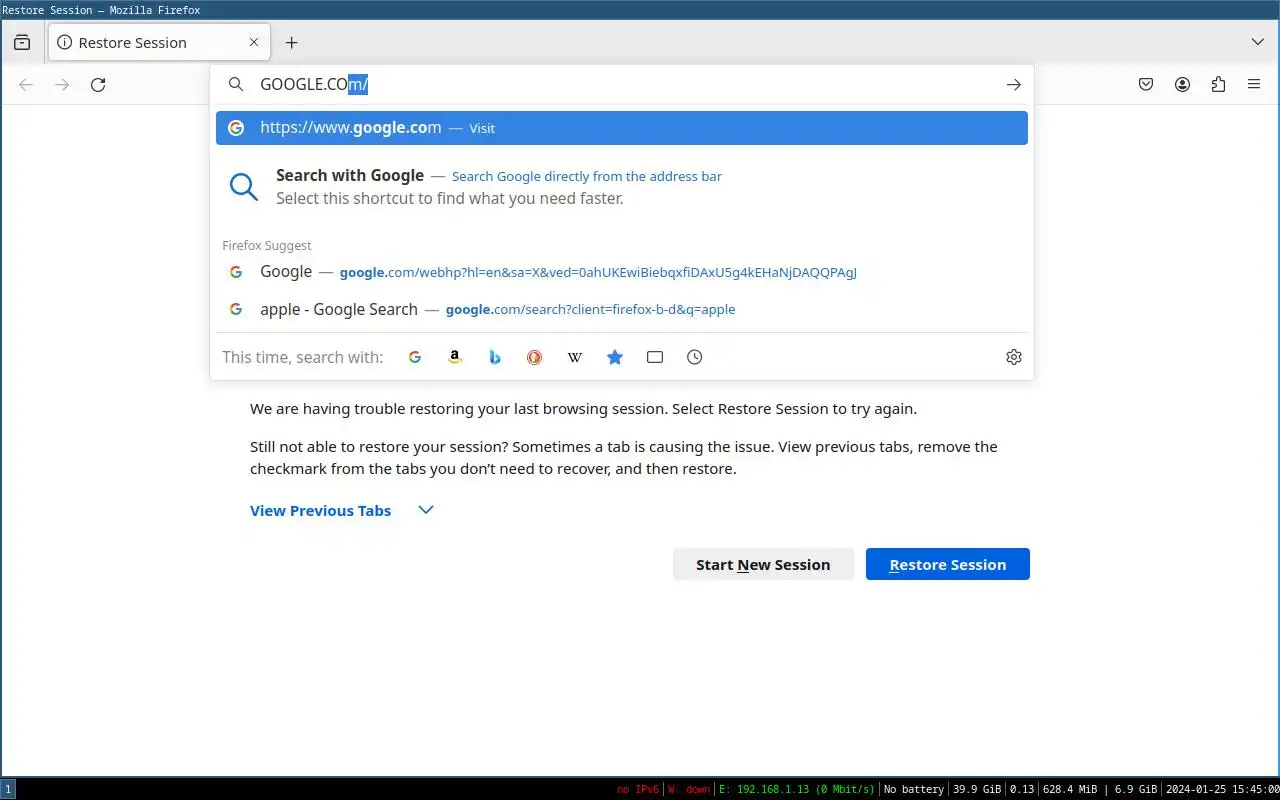Open the Google webhp history suggestion
The height and width of the screenshot is (800, 1280).
pos(622,272)
